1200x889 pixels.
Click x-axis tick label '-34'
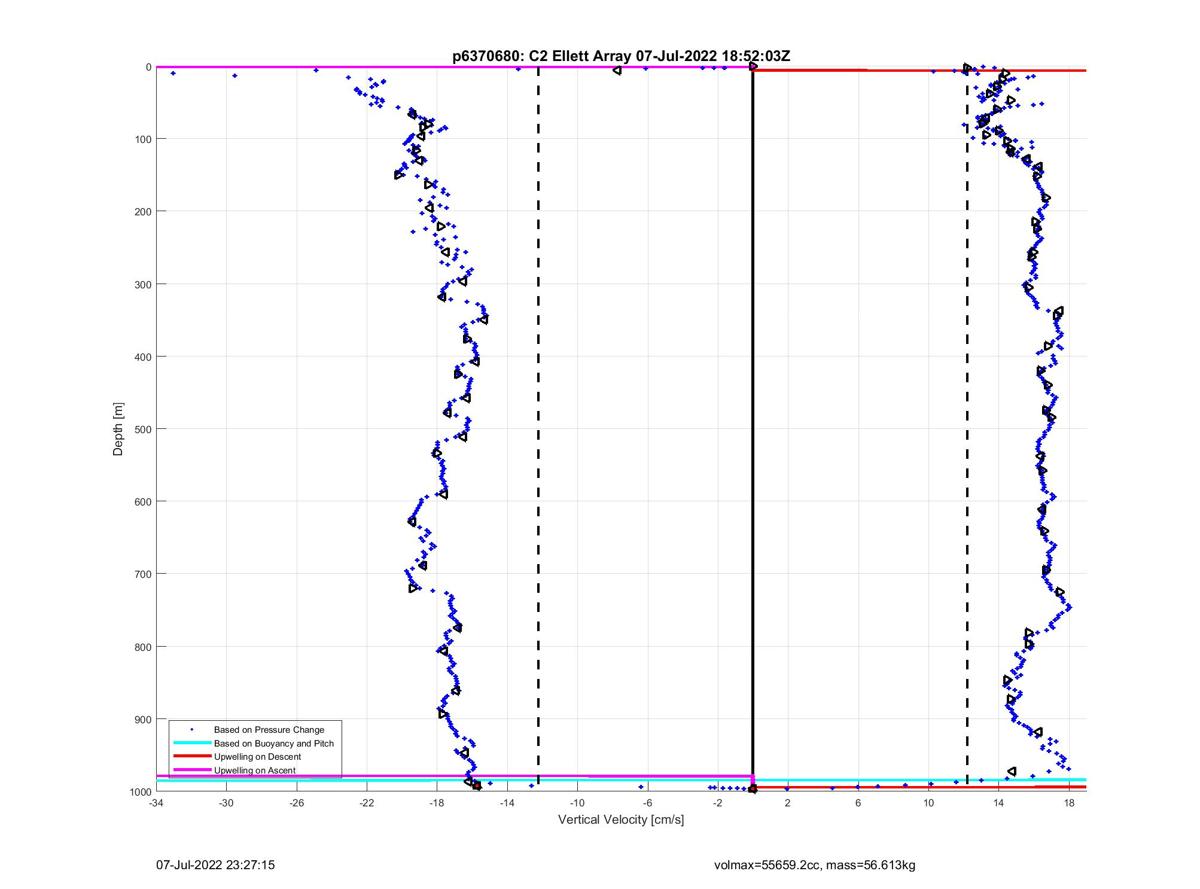pyautogui.click(x=156, y=803)
